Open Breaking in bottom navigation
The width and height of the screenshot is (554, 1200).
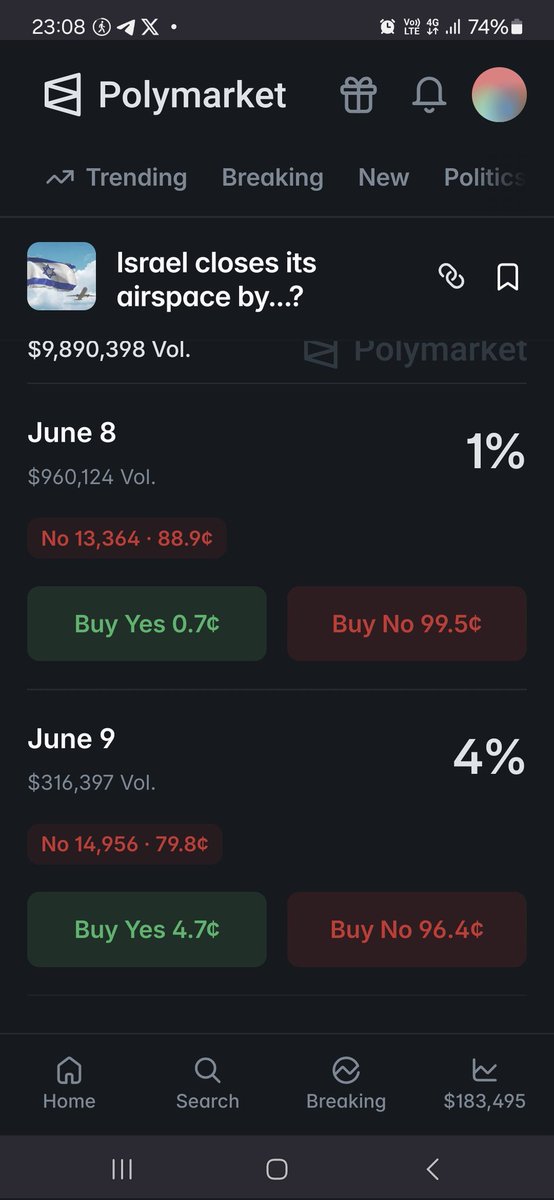tap(346, 1085)
